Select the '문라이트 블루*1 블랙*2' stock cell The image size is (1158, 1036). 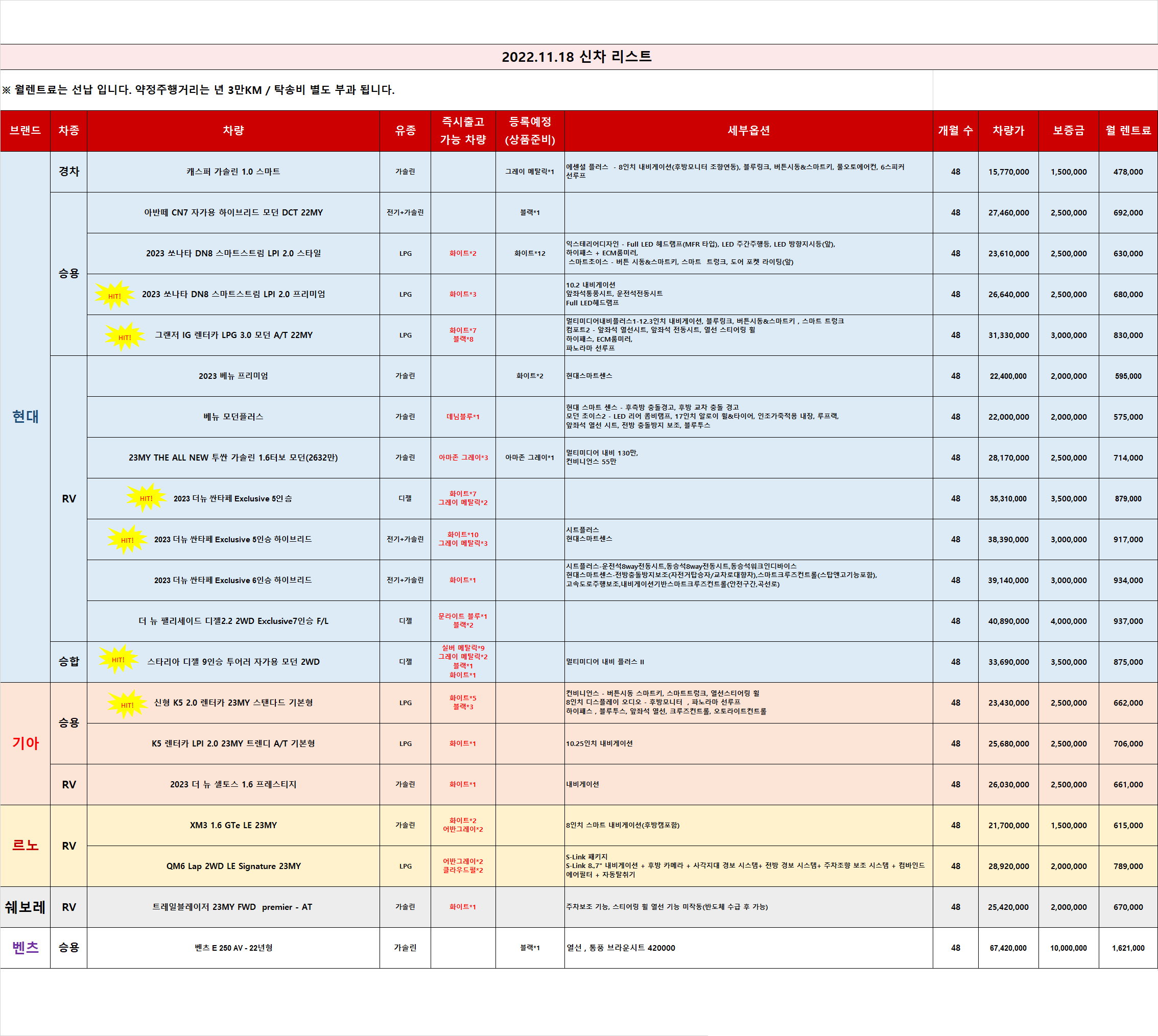click(x=463, y=621)
